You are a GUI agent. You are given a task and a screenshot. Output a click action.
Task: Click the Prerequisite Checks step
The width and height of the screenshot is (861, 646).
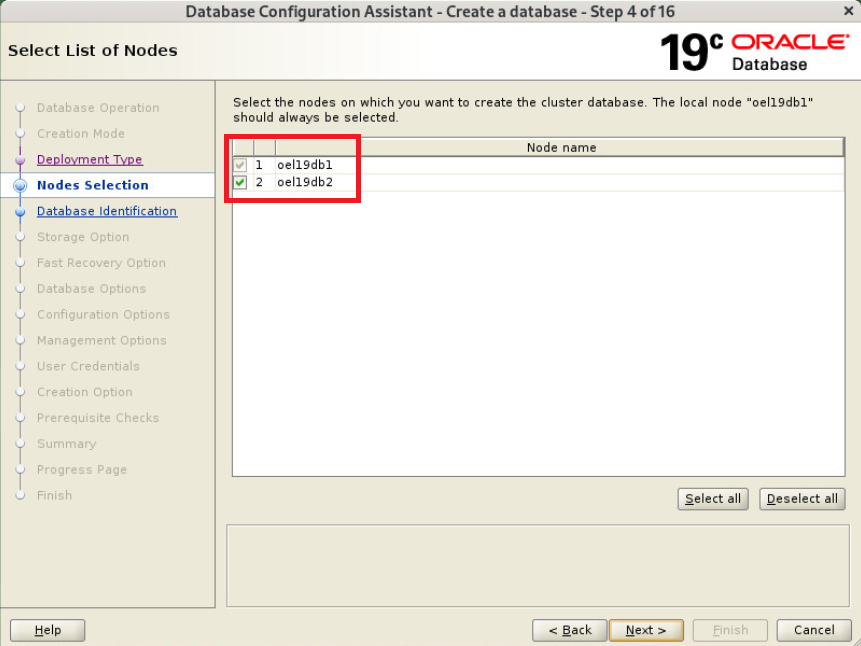(98, 417)
